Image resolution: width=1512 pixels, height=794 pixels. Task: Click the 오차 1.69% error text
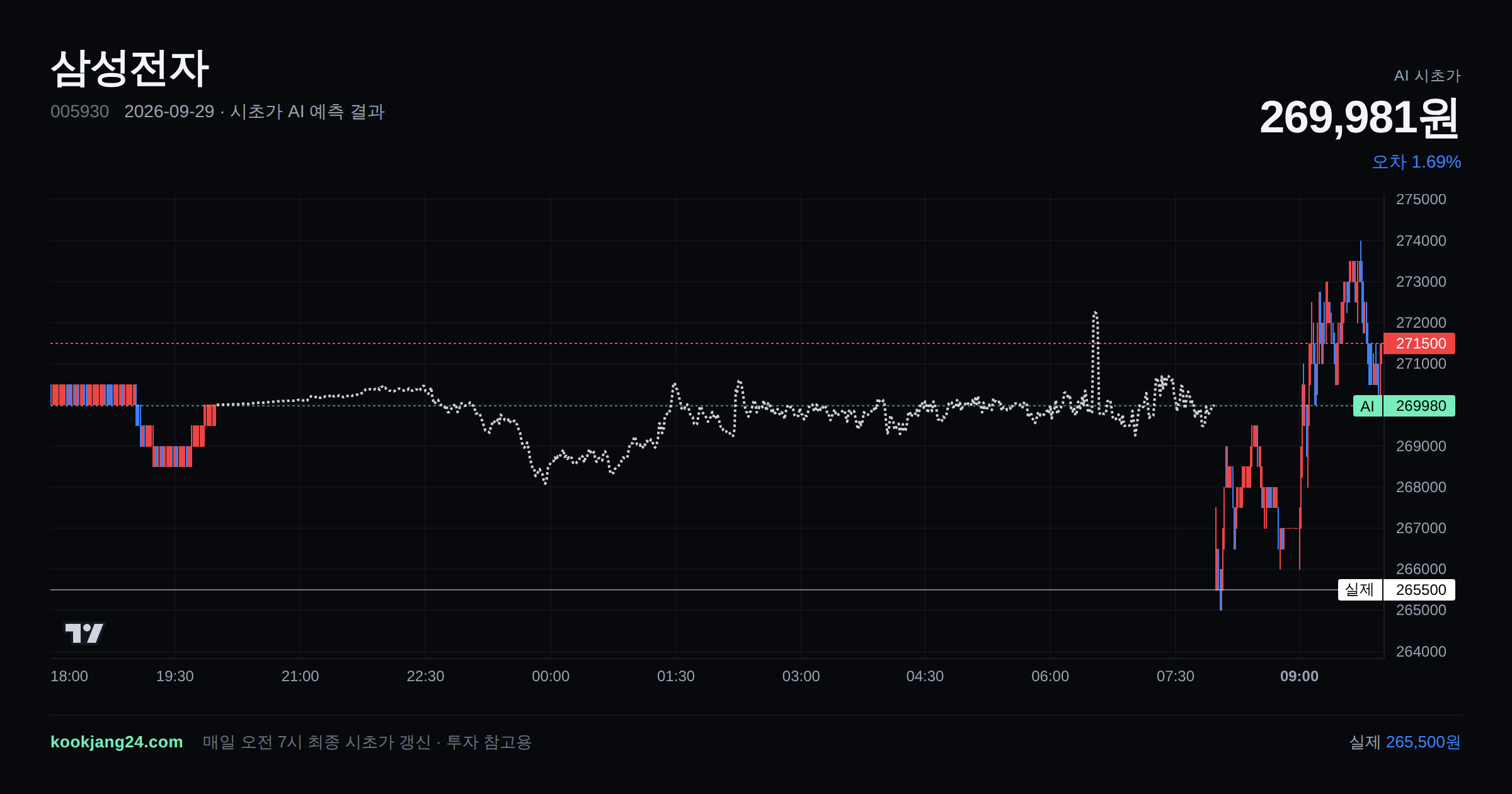1416,162
